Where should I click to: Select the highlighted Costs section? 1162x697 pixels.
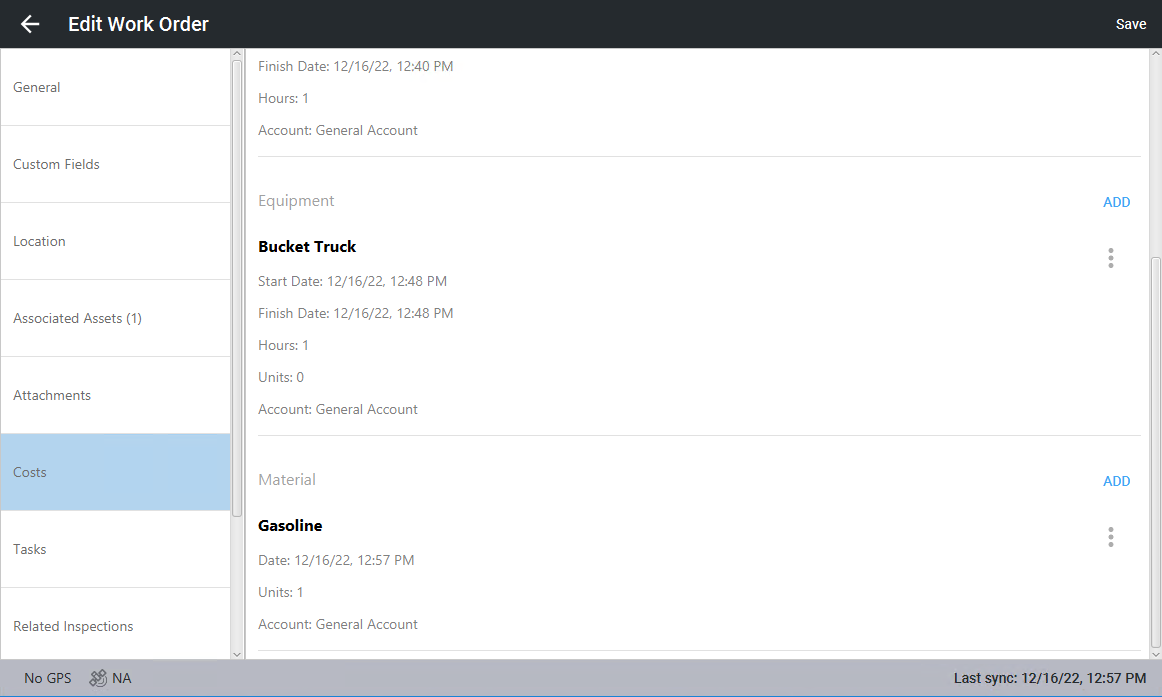click(x=115, y=472)
